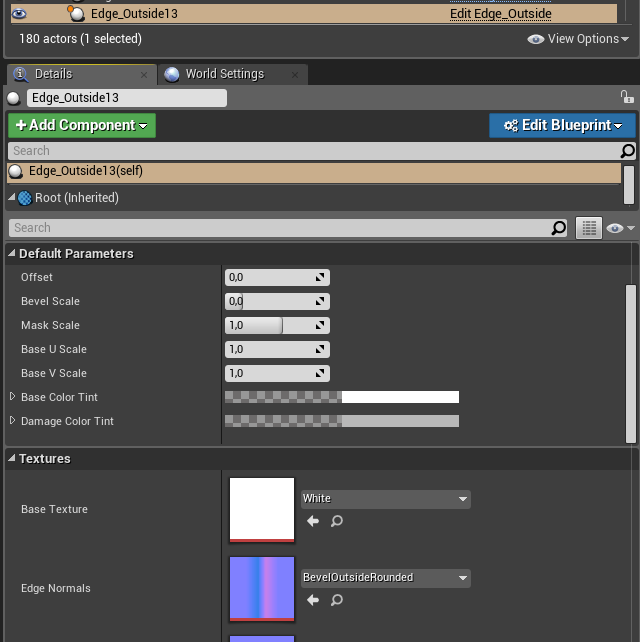The width and height of the screenshot is (640, 642).
Task: Click the property matrix grid icon
Action: pyautogui.click(x=589, y=228)
